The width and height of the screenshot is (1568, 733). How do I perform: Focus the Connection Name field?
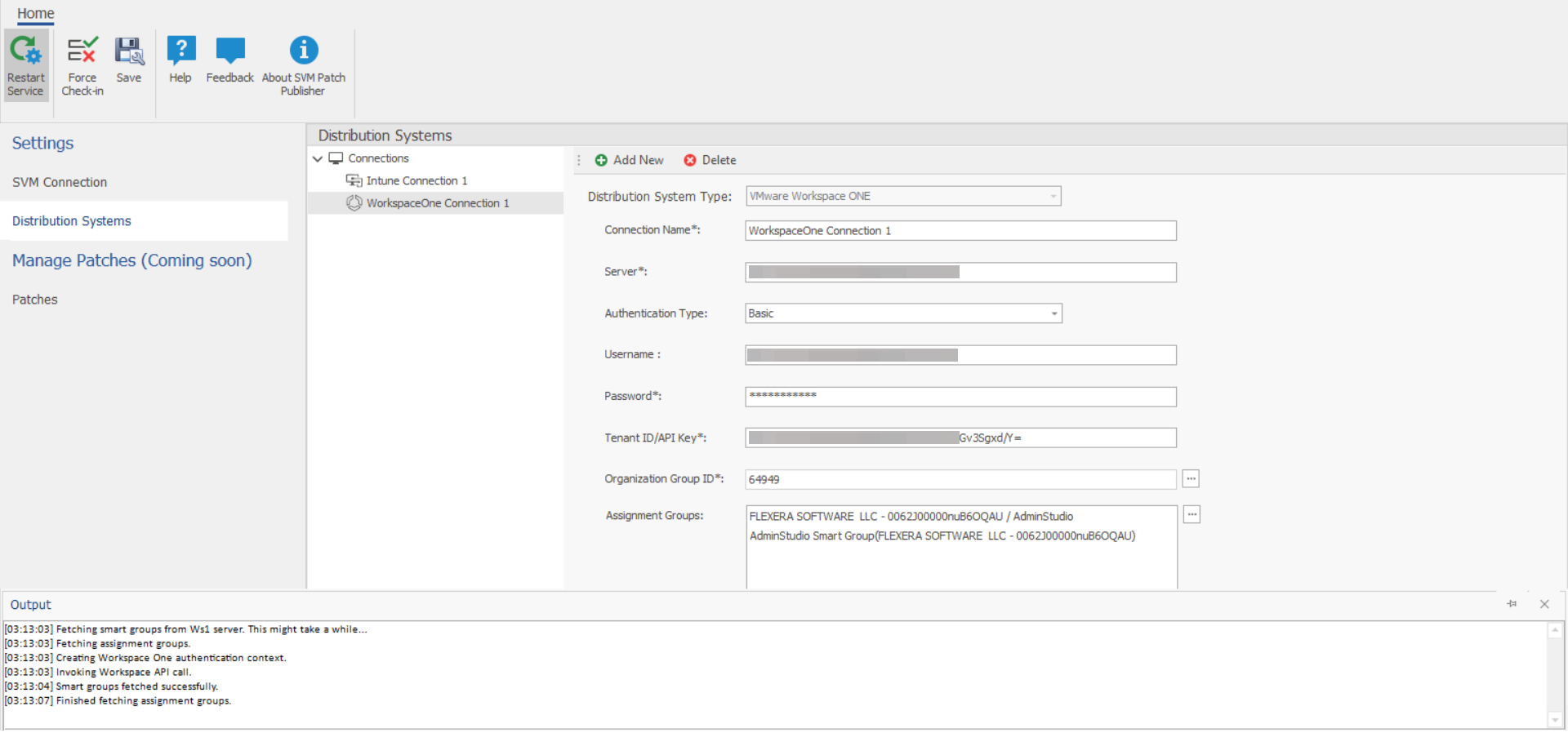960,231
